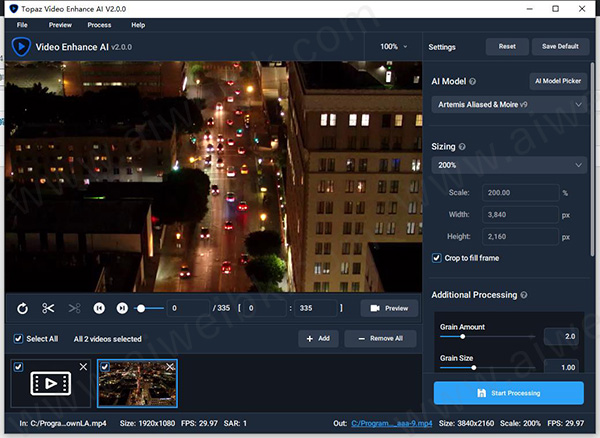Select the city night video thumbnail
Screen dimensions: 600x438
137,383
